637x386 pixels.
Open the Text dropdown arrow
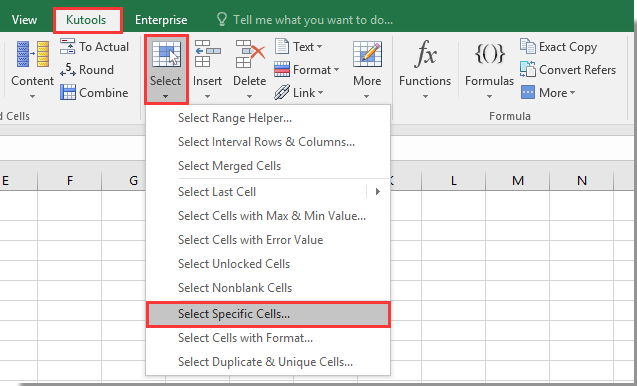(x=319, y=47)
